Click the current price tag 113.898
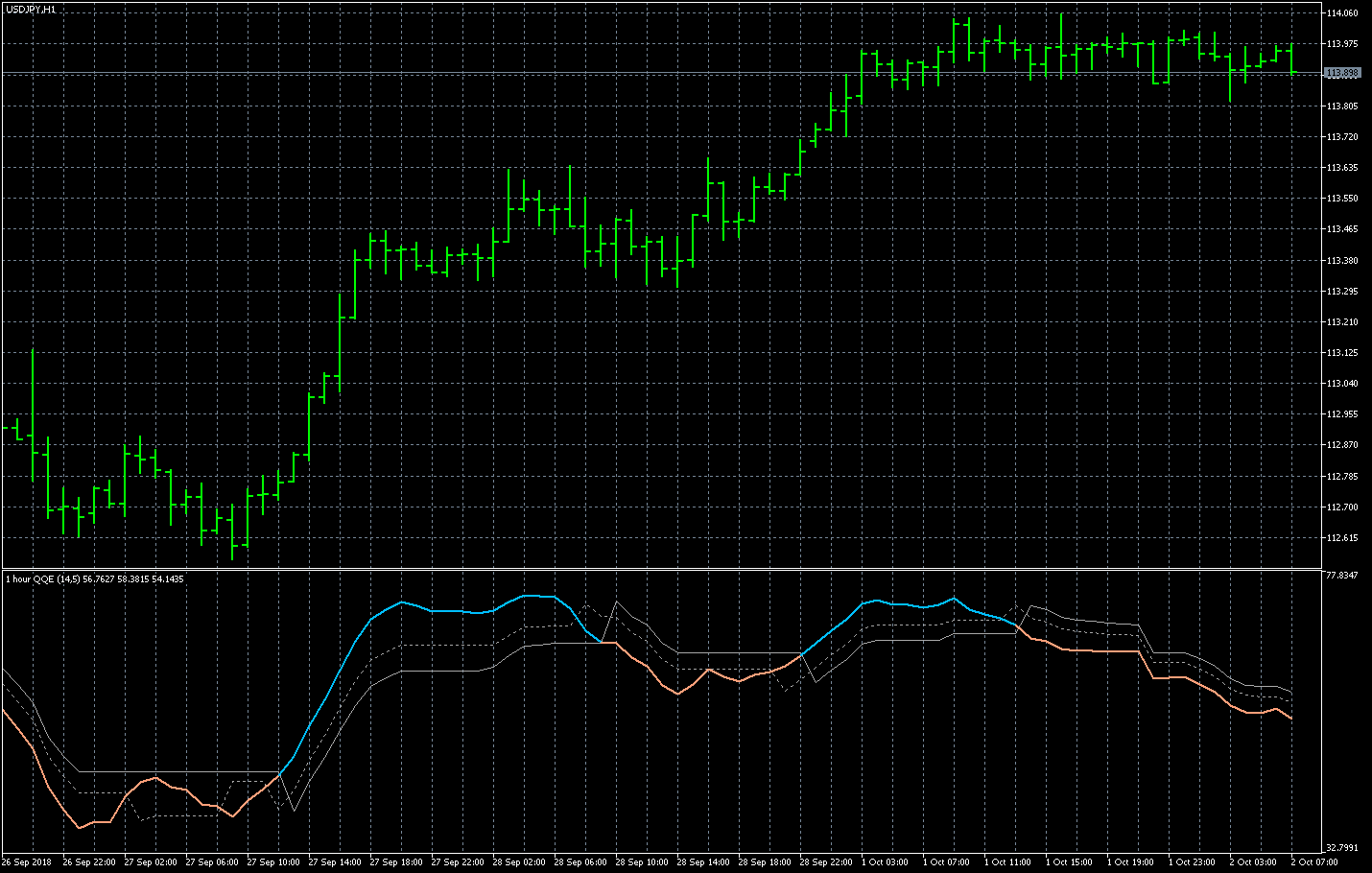Viewport: 1372px width, 873px height. (x=1341, y=73)
